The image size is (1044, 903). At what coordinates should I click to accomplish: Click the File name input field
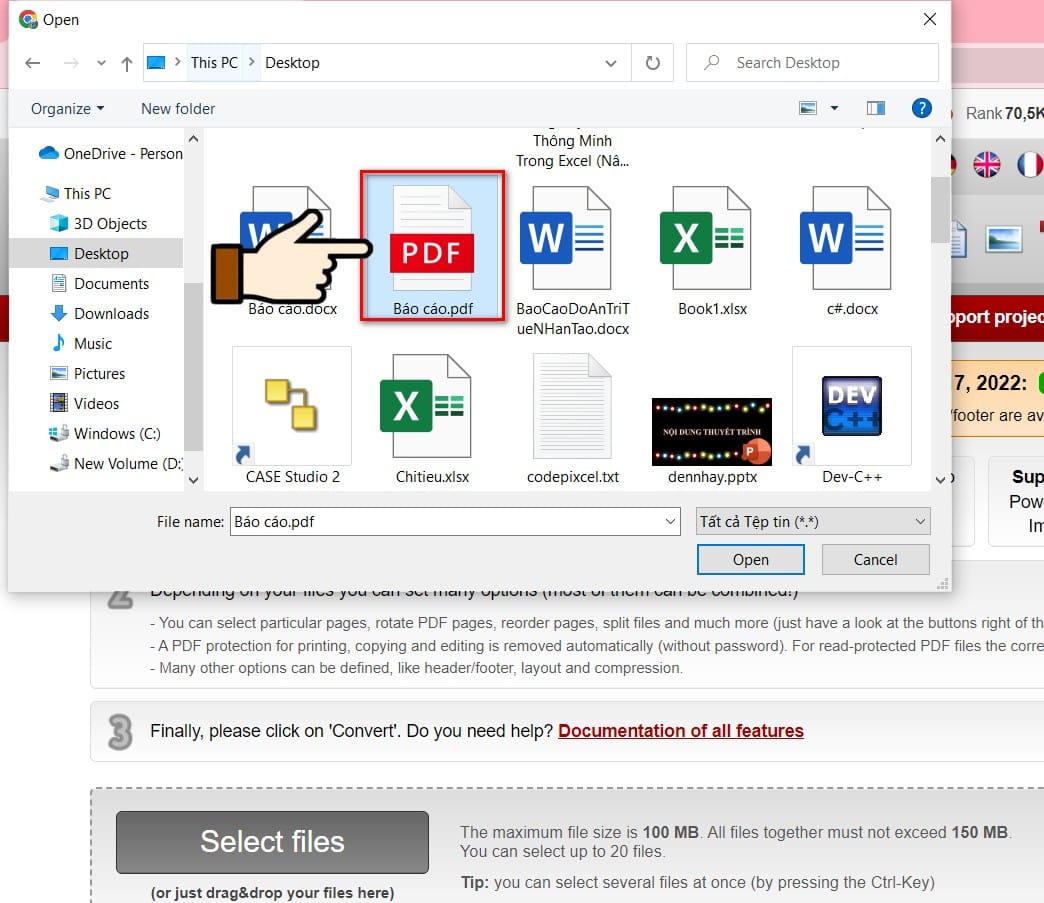455,521
